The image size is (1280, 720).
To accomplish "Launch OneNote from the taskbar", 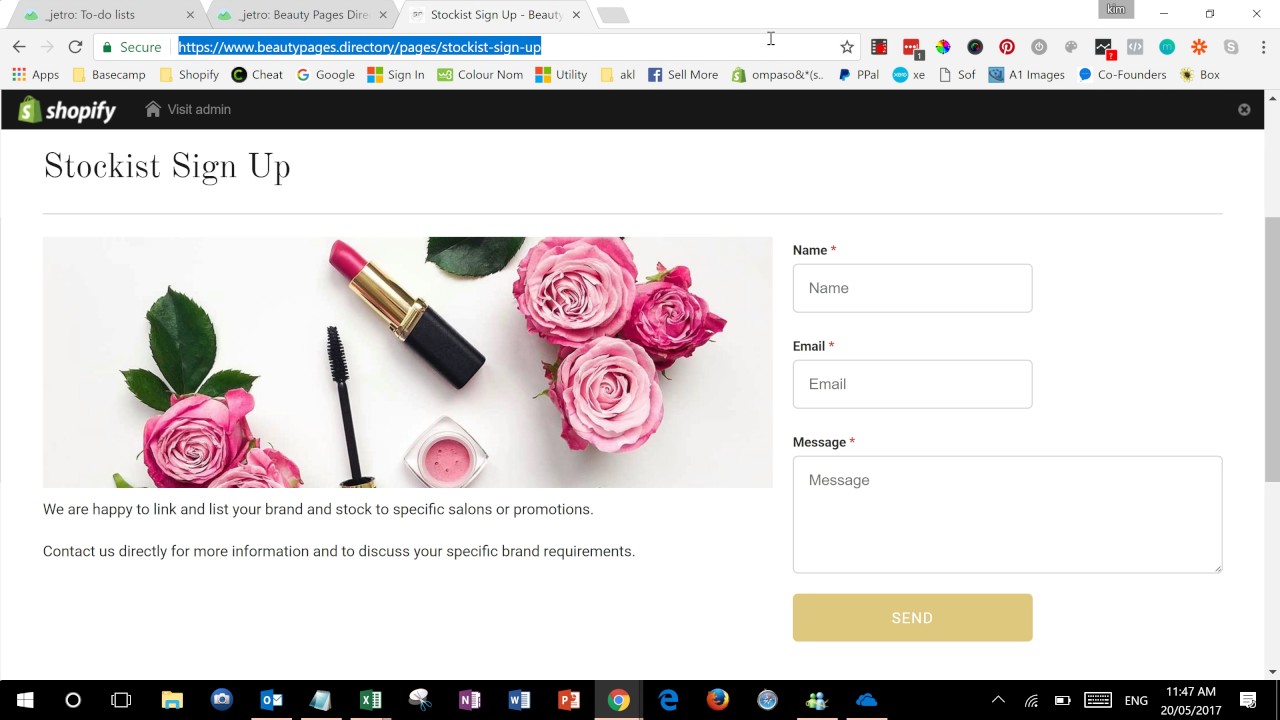I will [x=469, y=700].
